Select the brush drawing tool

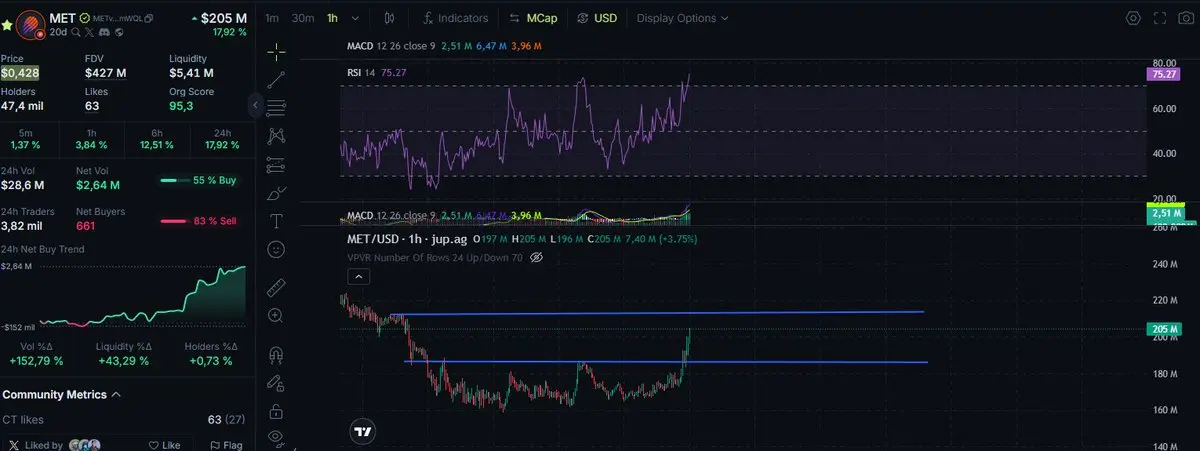[277, 192]
